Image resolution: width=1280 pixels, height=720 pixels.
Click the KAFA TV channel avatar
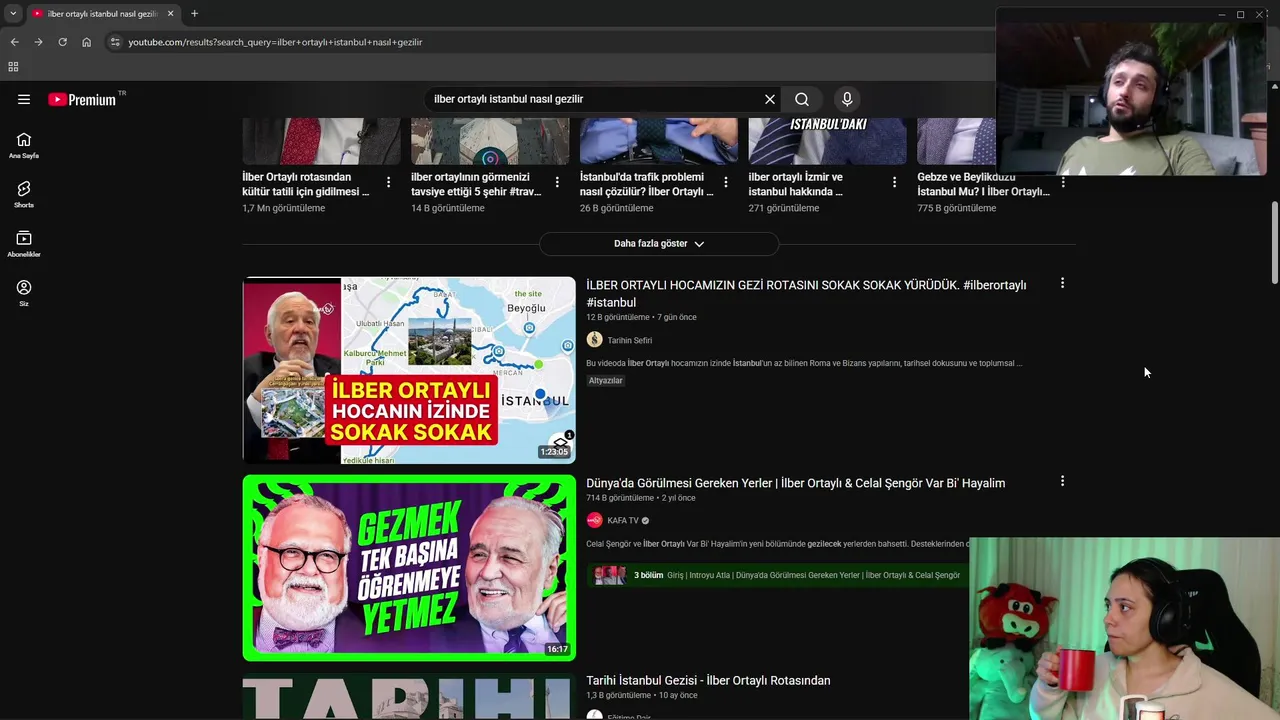point(594,520)
